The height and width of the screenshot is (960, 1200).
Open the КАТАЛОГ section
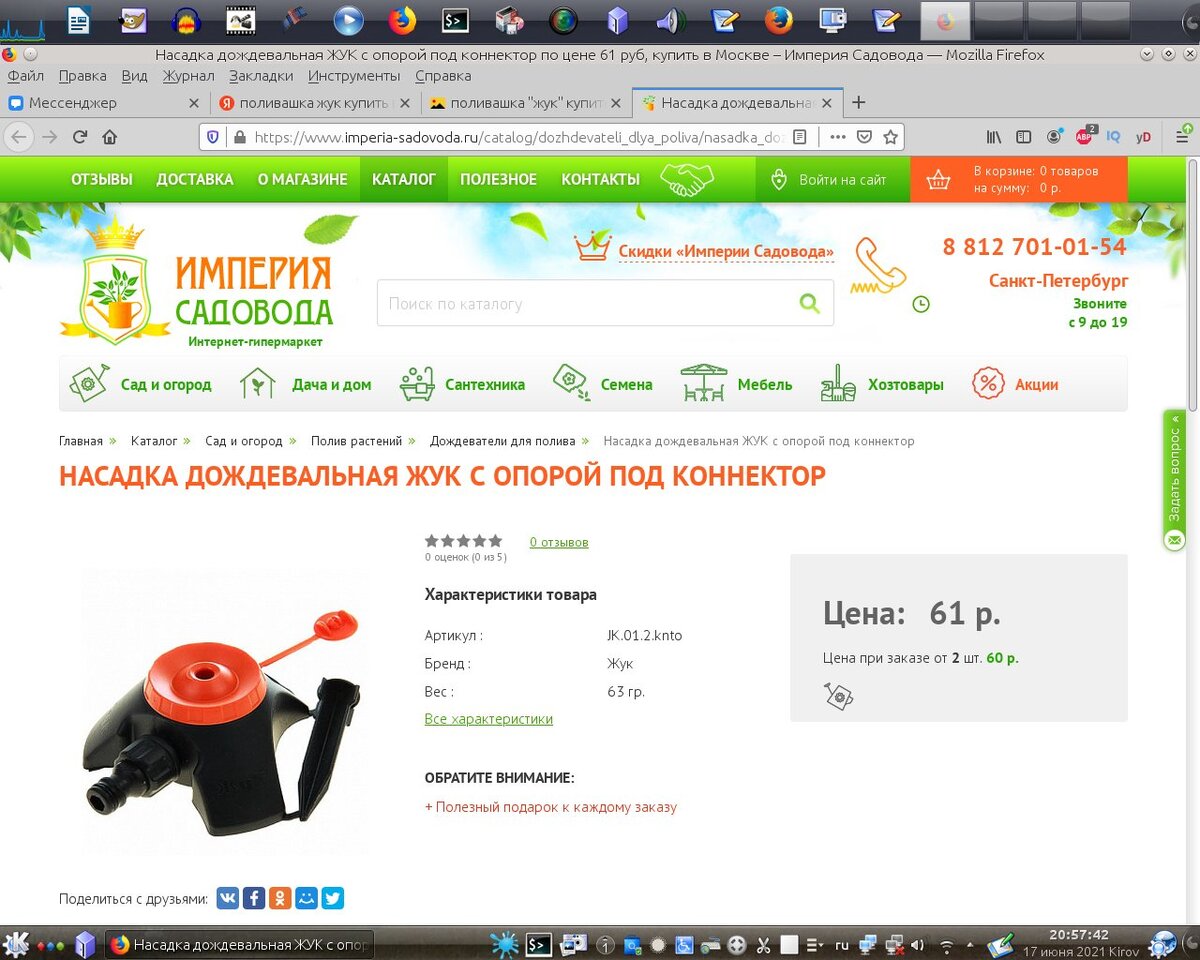(404, 180)
